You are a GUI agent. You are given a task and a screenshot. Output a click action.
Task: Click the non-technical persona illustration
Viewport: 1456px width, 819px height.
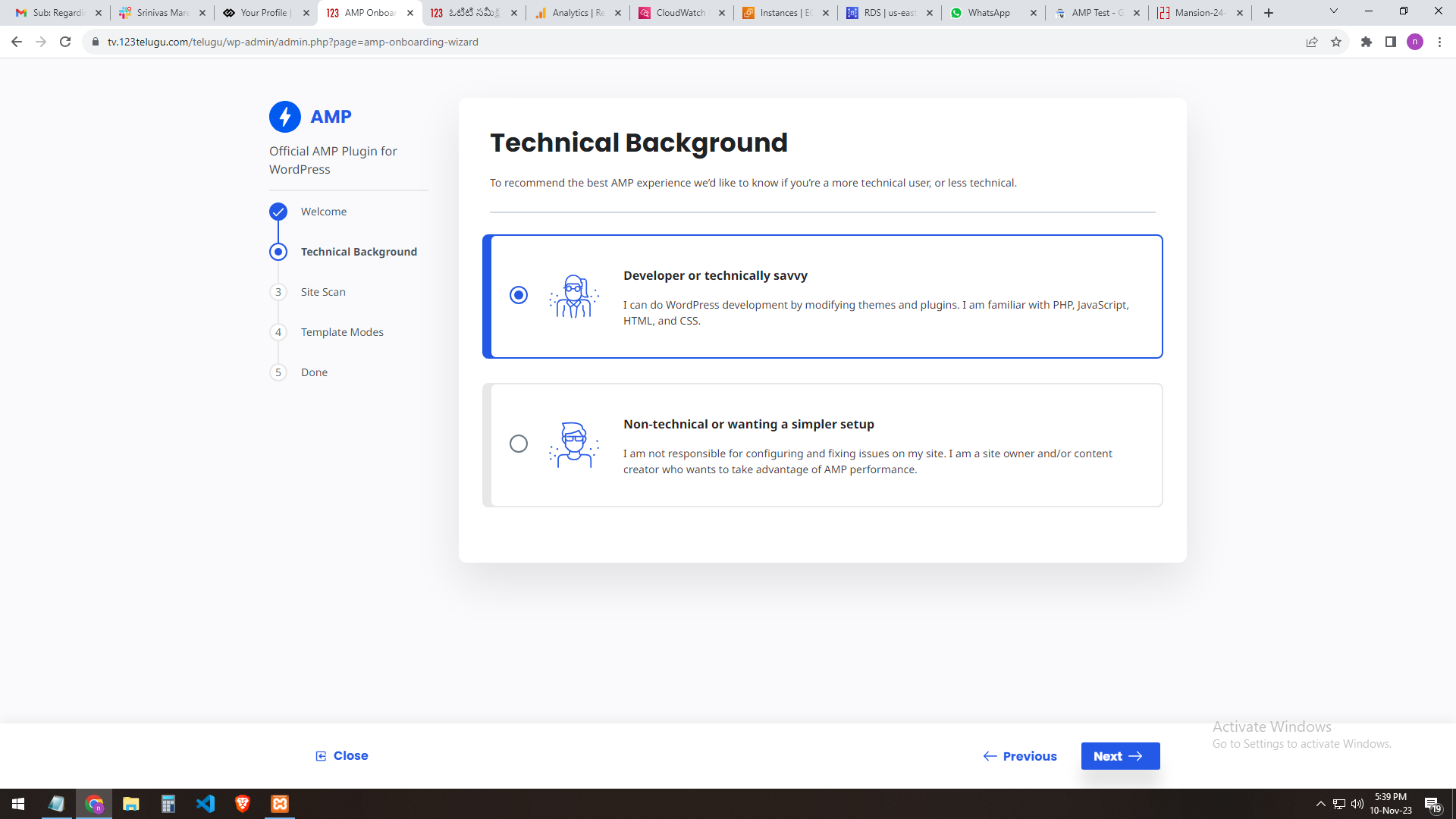pyautogui.click(x=574, y=444)
